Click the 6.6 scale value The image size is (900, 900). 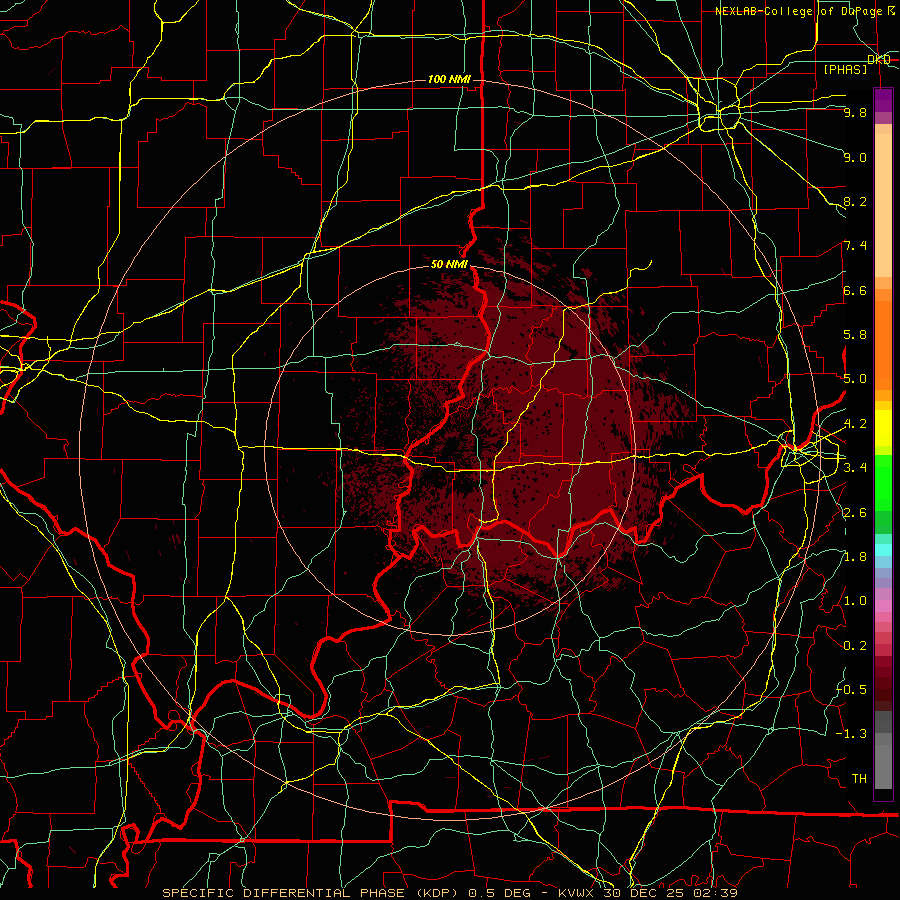pos(855,290)
